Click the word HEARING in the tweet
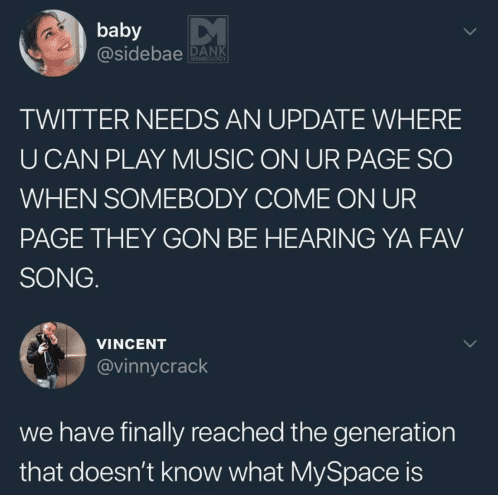498x495 pixels. point(319,239)
